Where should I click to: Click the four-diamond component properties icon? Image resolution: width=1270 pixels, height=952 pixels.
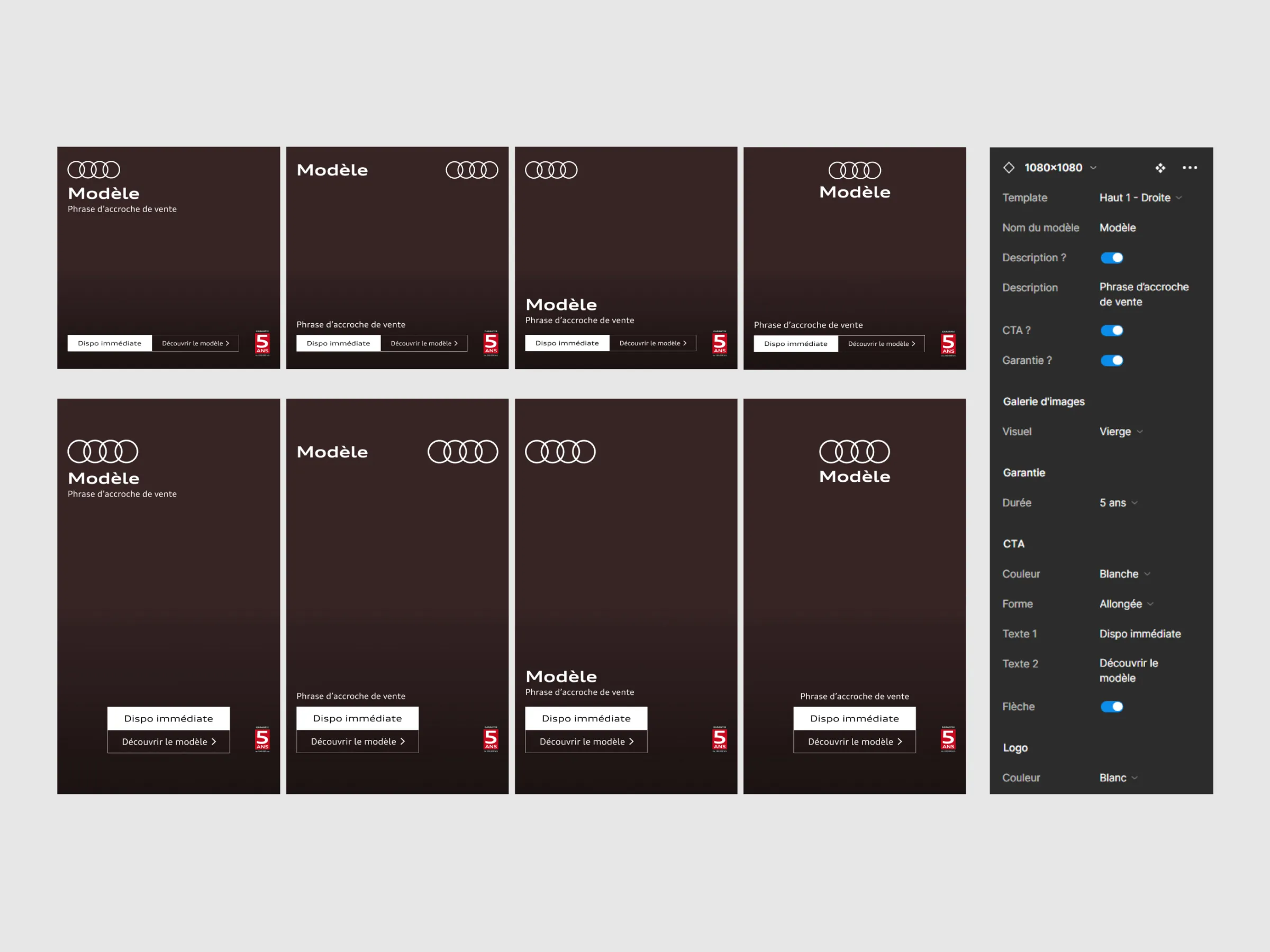(x=1160, y=168)
